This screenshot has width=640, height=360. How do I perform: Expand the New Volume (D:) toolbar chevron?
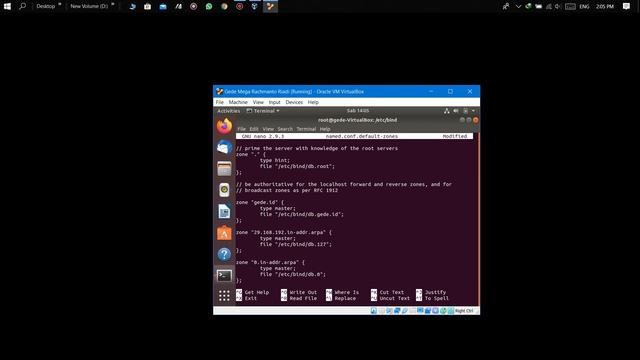pyautogui.click(x=113, y=4)
